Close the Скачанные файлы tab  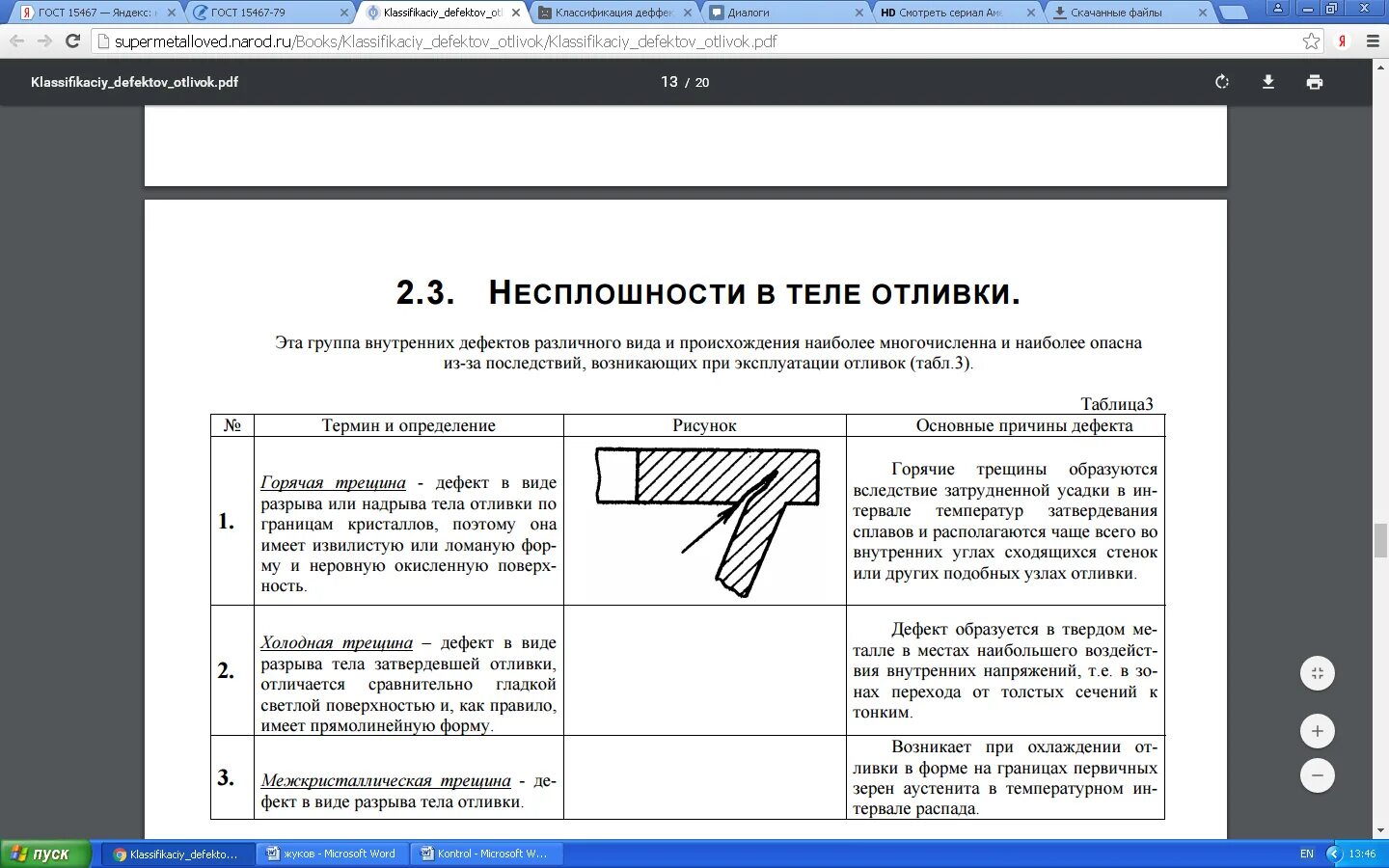coord(1203,13)
